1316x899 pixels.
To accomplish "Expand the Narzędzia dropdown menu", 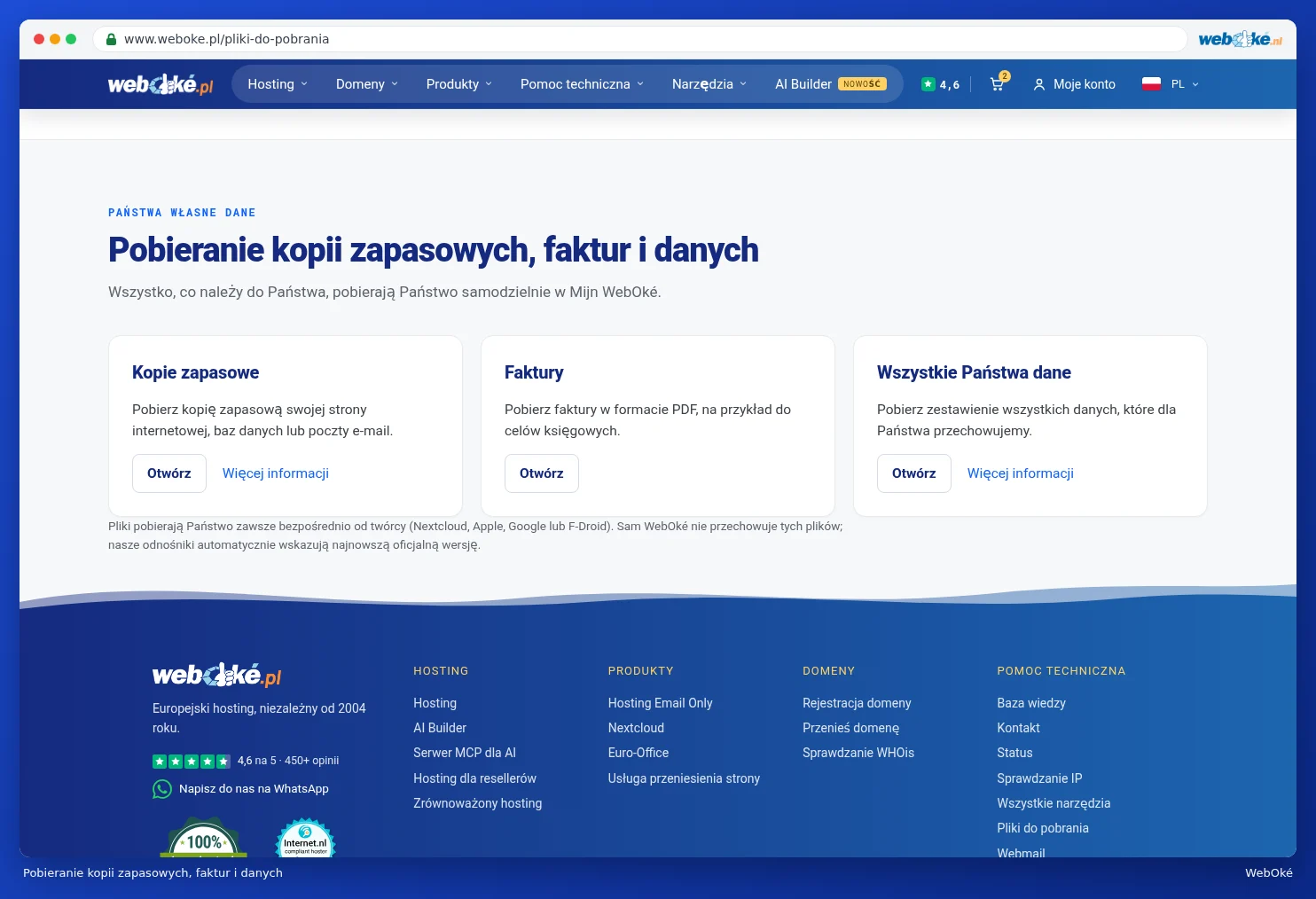I will coord(709,84).
